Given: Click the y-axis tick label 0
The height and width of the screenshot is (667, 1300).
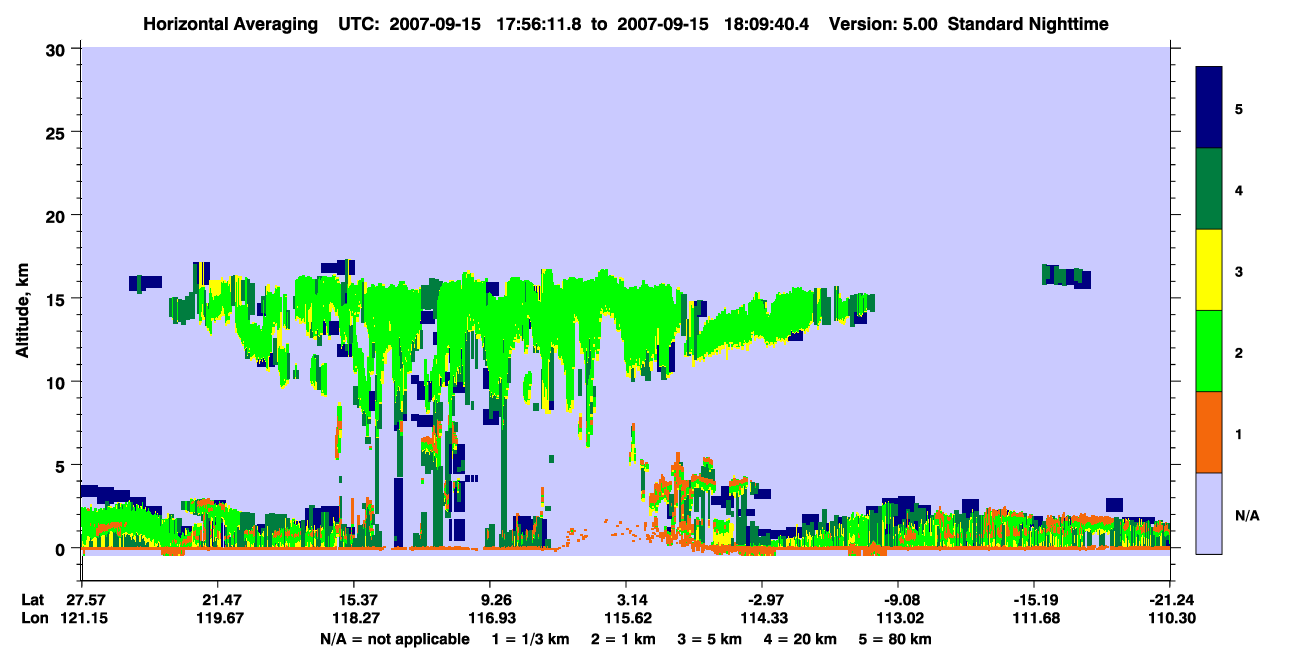Looking at the screenshot, I should coord(62,549).
